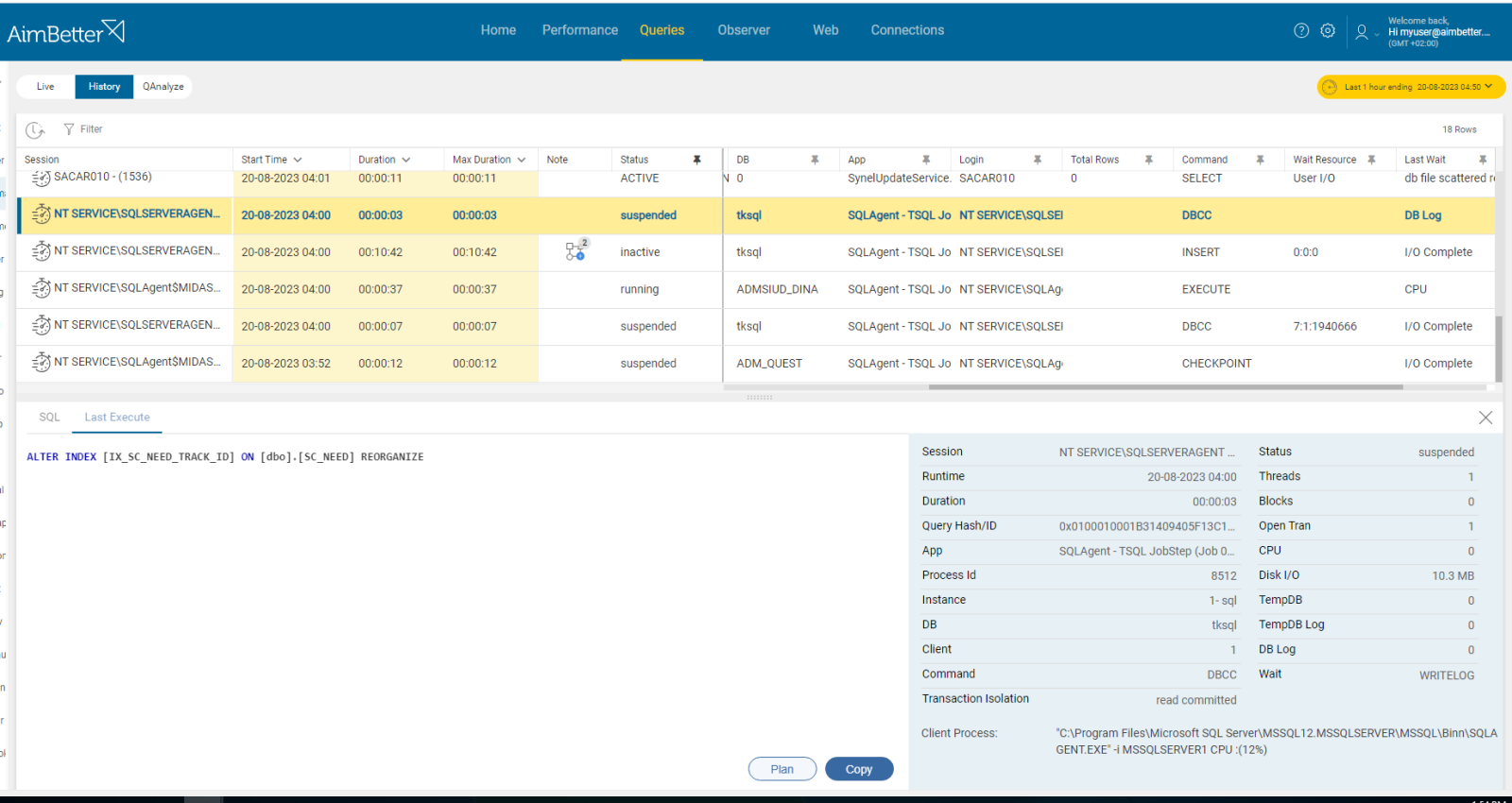The image size is (1512, 803).
Task: Sort by Max Duration column arrow
Action: (x=522, y=160)
